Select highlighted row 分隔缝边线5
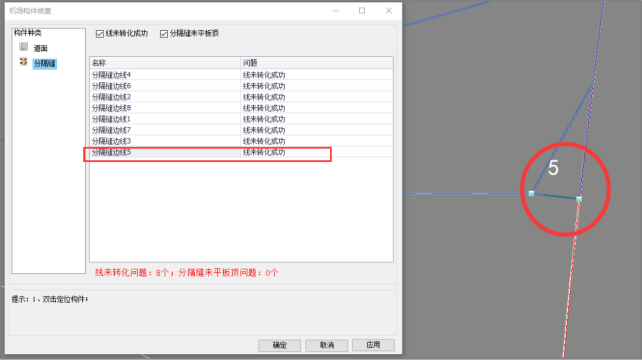Viewport: 642px width, 360px height. (241, 152)
